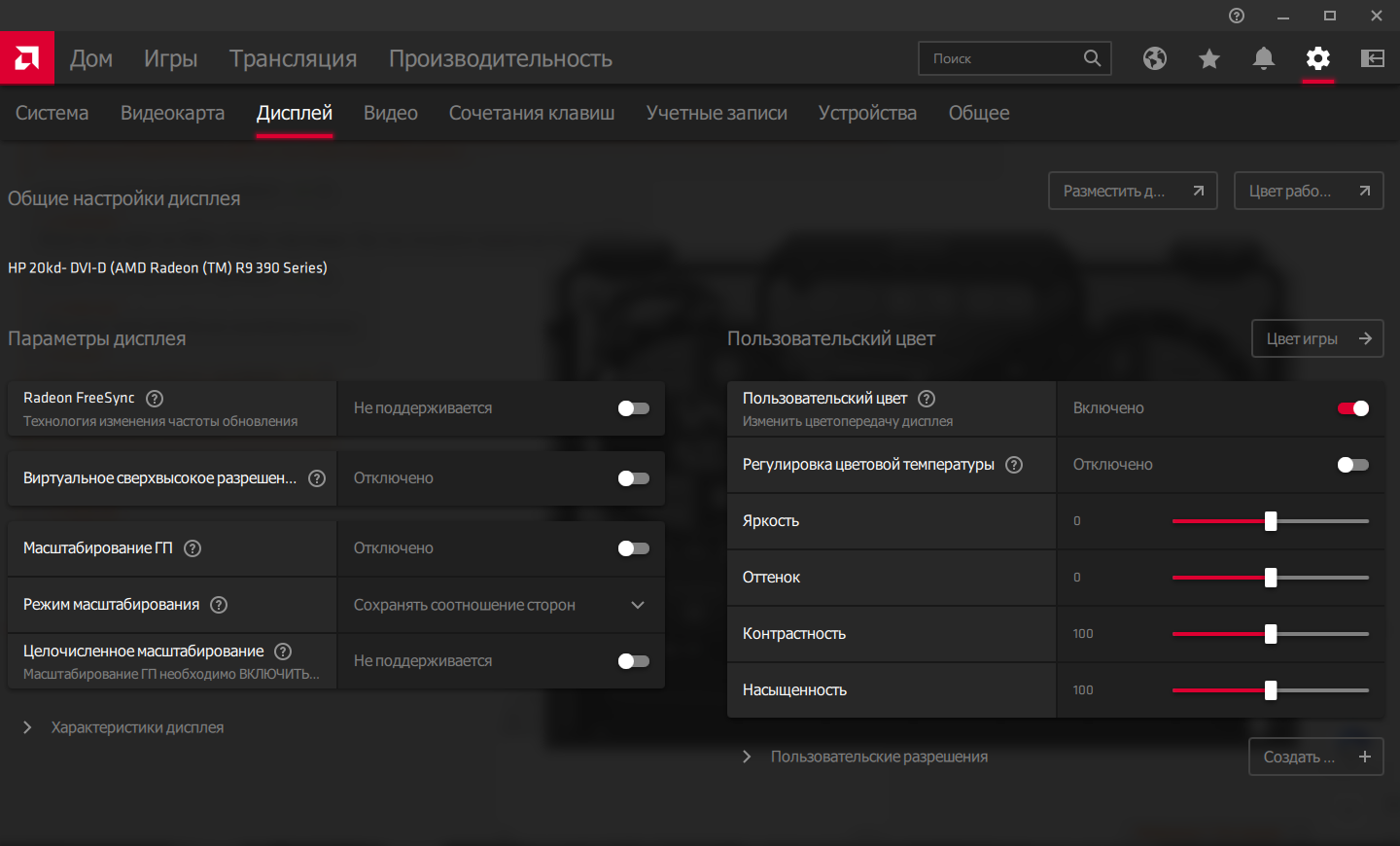The image size is (1400, 846).
Task: Open Режим масштабирования dropdown
Action: (x=501, y=605)
